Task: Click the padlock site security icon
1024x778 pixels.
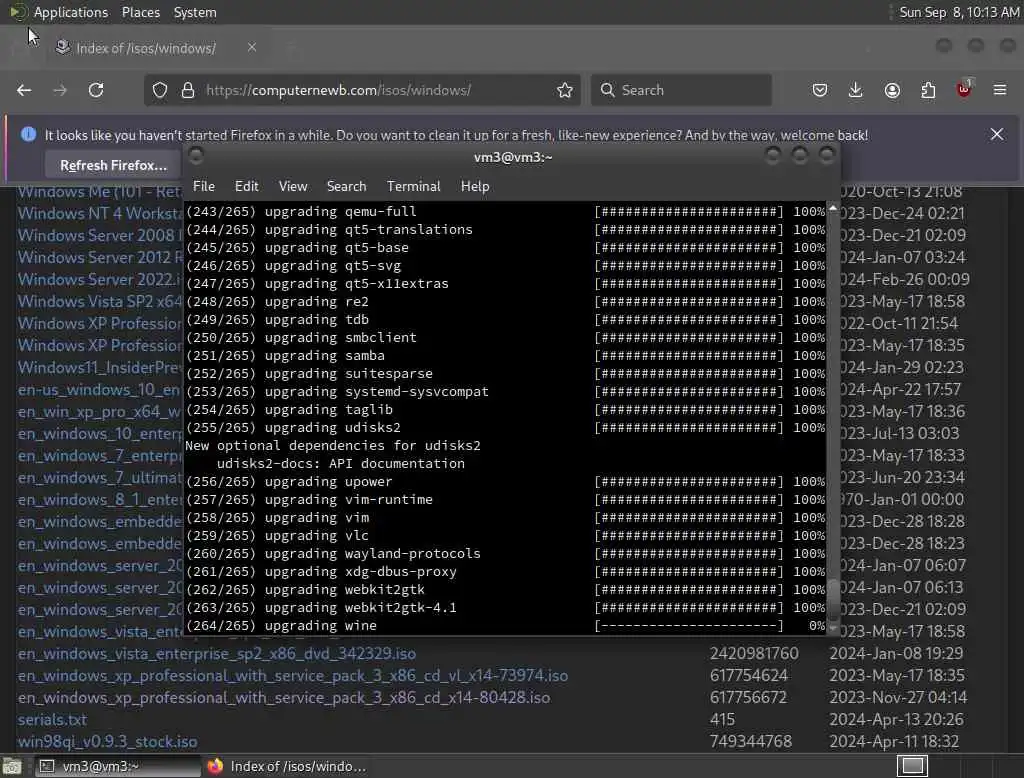Action: coord(188,90)
